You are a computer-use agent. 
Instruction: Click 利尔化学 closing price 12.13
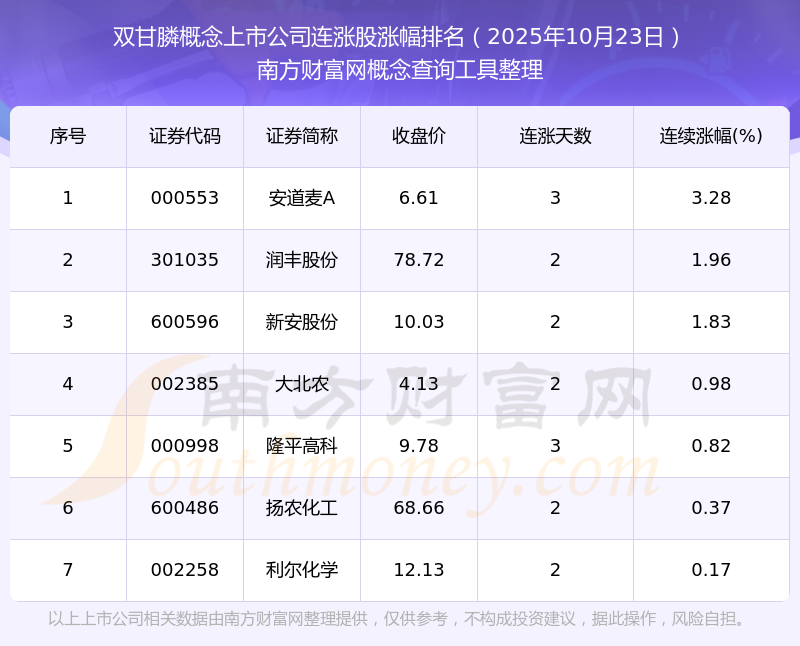point(418,570)
